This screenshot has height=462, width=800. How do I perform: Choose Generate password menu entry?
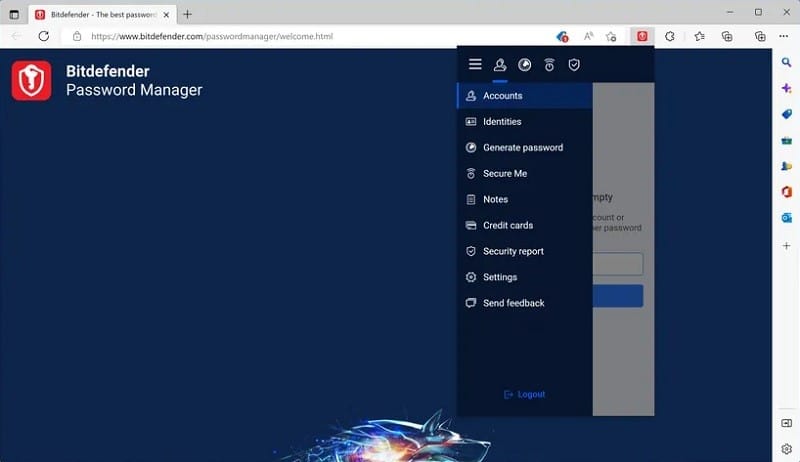(525, 148)
